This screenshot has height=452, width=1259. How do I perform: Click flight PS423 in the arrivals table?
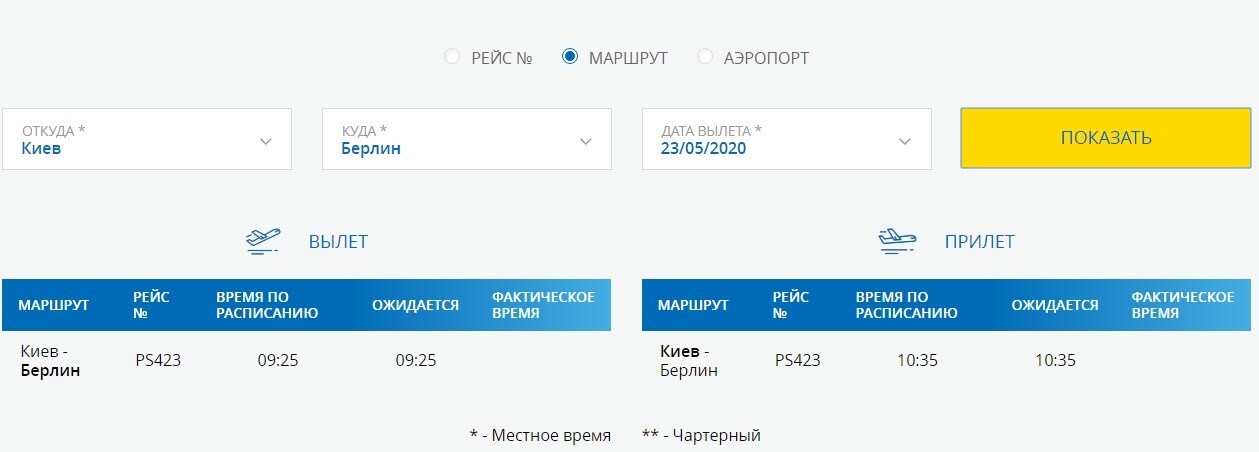pos(797,360)
